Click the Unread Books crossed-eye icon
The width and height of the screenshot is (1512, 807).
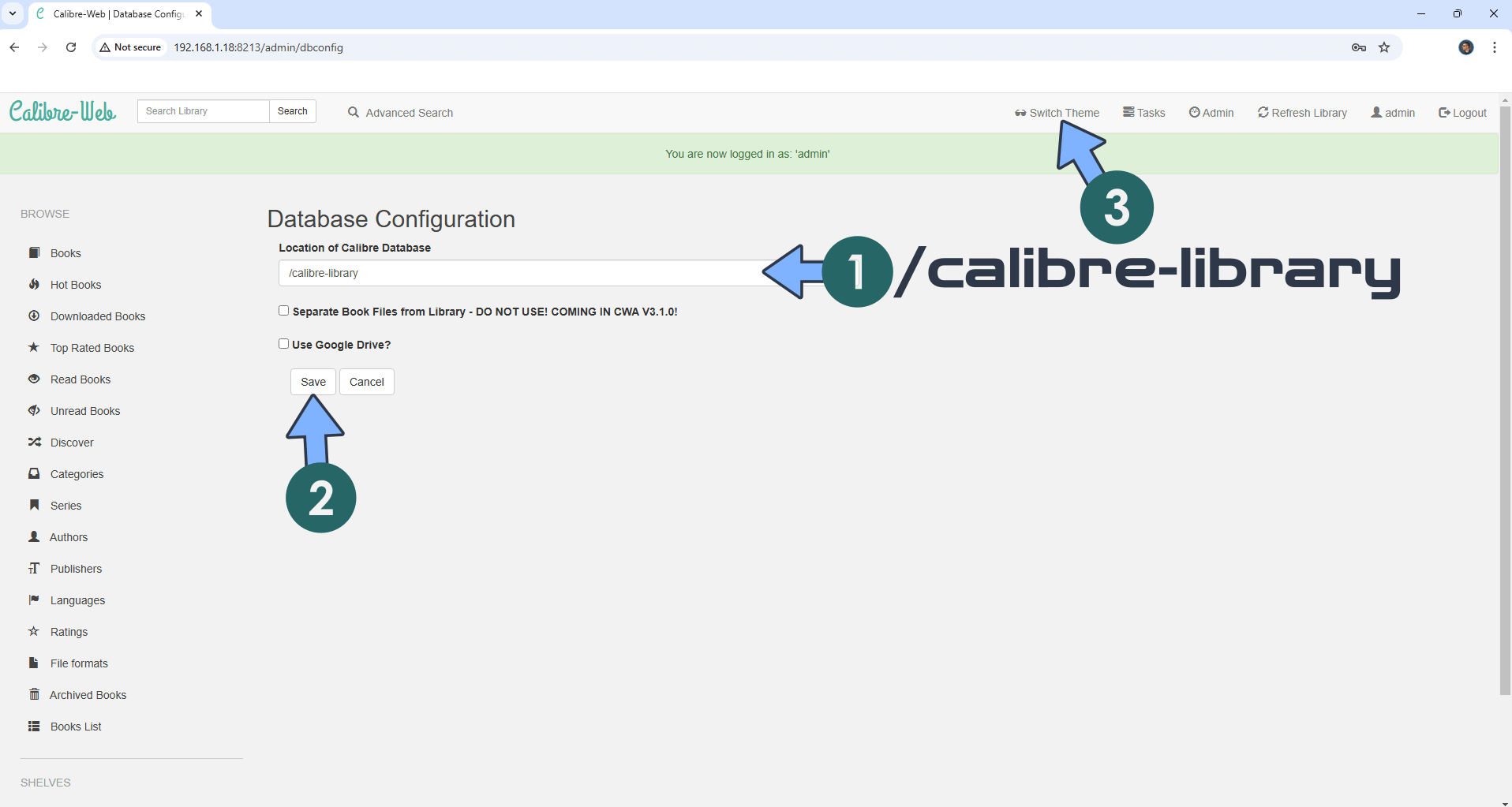(x=34, y=410)
